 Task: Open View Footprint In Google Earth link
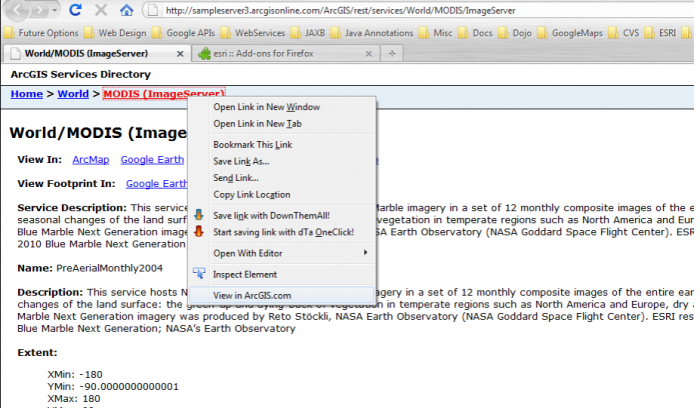(x=157, y=184)
